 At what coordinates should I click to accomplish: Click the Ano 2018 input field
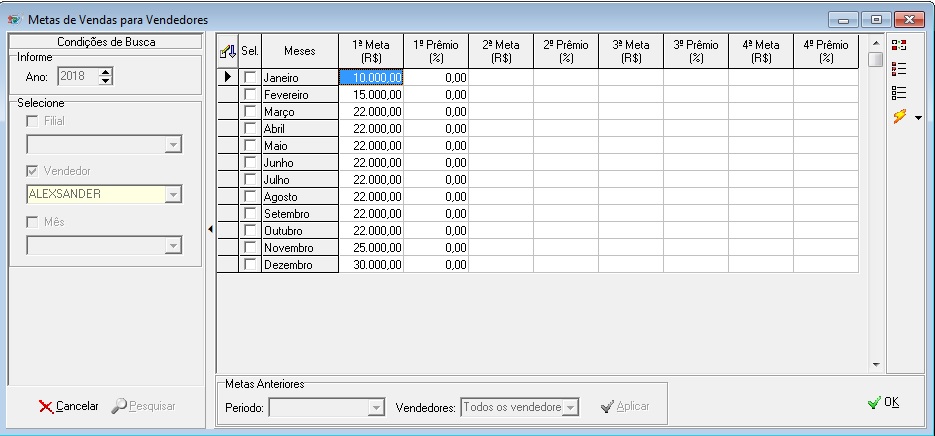coord(78,76)
